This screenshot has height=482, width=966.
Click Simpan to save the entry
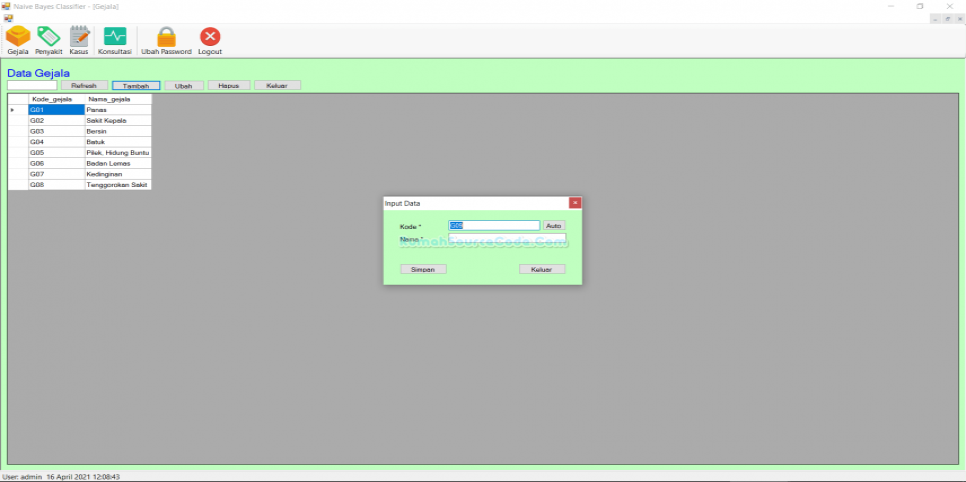[x=423, y=269]
